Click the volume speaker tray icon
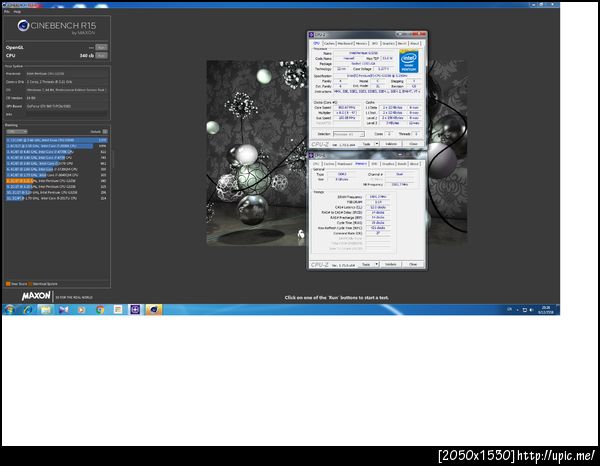 click(x=531, y=310)
